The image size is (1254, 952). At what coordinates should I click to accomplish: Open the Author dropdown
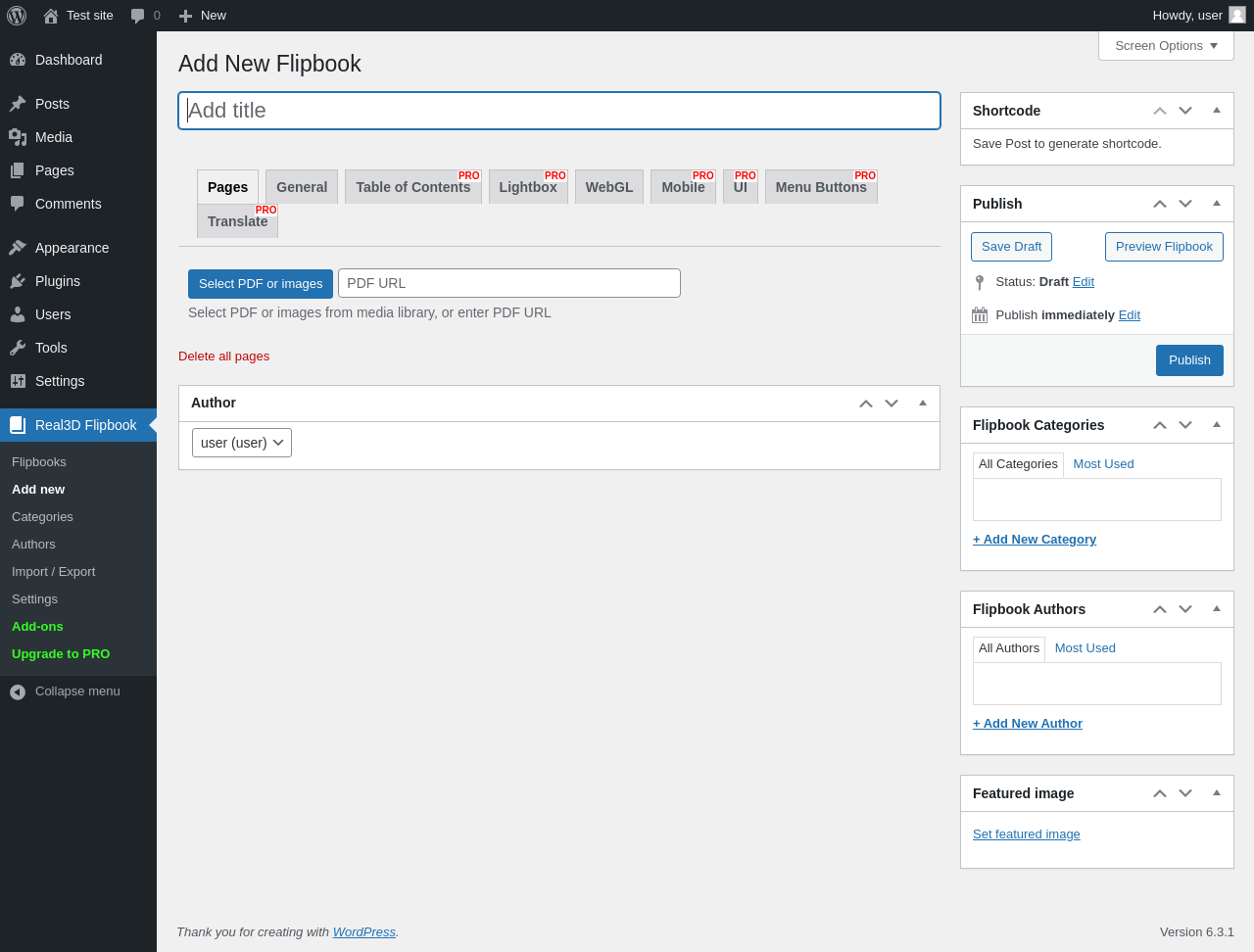(x=242, y=443)
